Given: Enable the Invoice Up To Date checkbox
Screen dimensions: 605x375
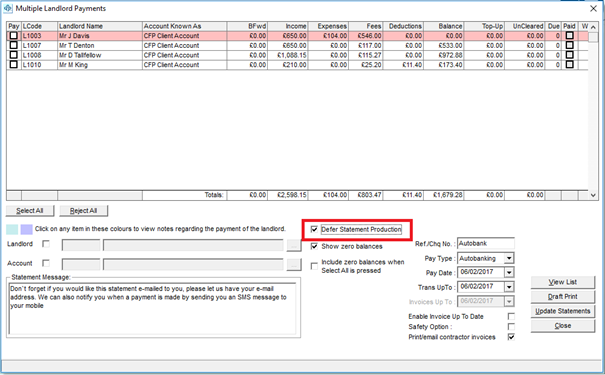Looking at the screenshot, I should (x=511, y=316).
